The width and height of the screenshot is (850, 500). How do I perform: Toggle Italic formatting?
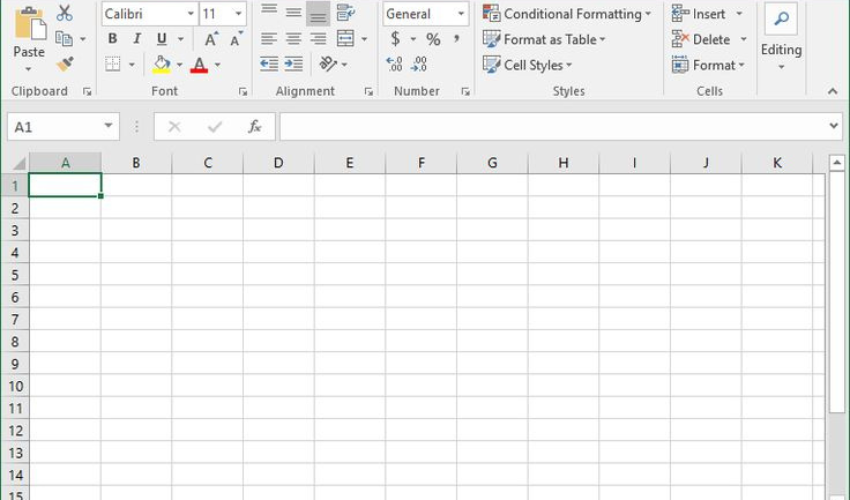pyautogui.click(x=136, y=39)
